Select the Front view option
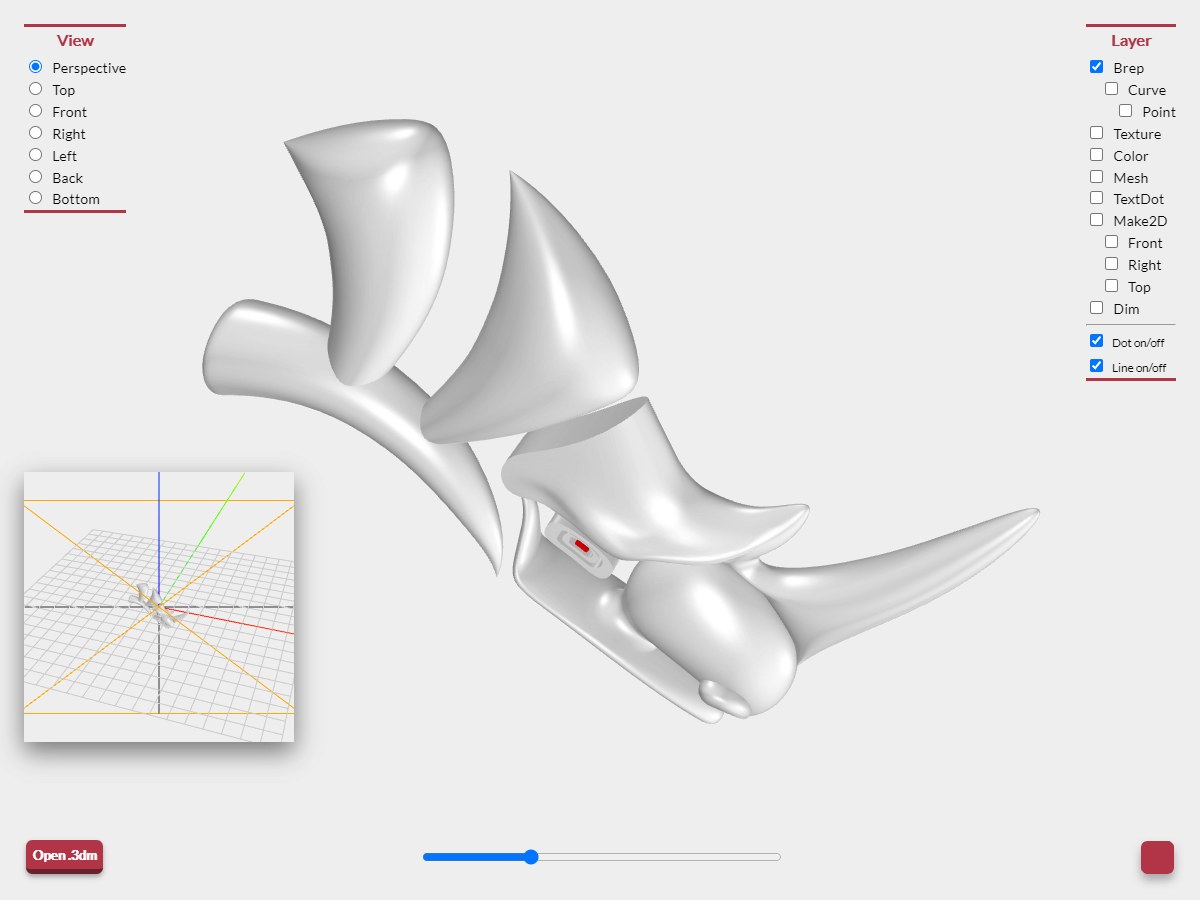The height and width of the screenshot is (900, 1200). (x=35, y=111)
